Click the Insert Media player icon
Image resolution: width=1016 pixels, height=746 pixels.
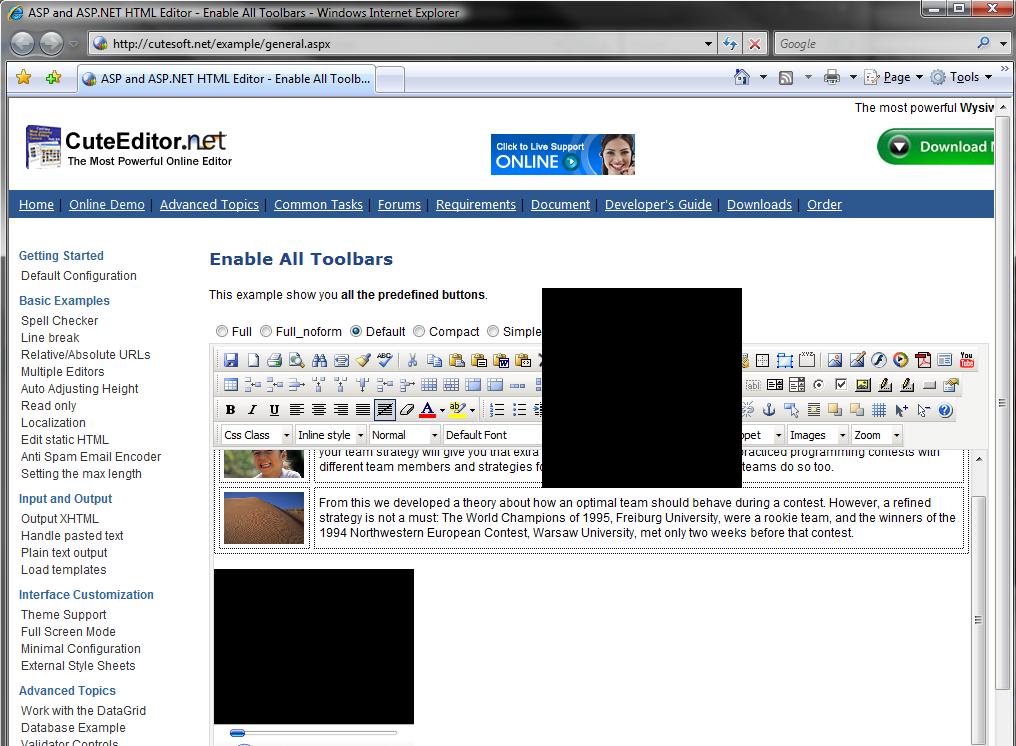click(x=901, y=360)
